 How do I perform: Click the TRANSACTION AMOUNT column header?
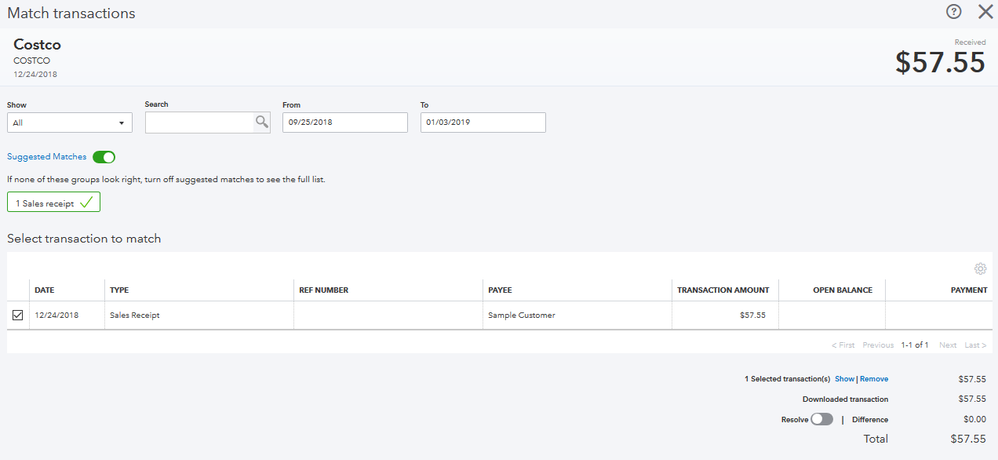(723, 290)
